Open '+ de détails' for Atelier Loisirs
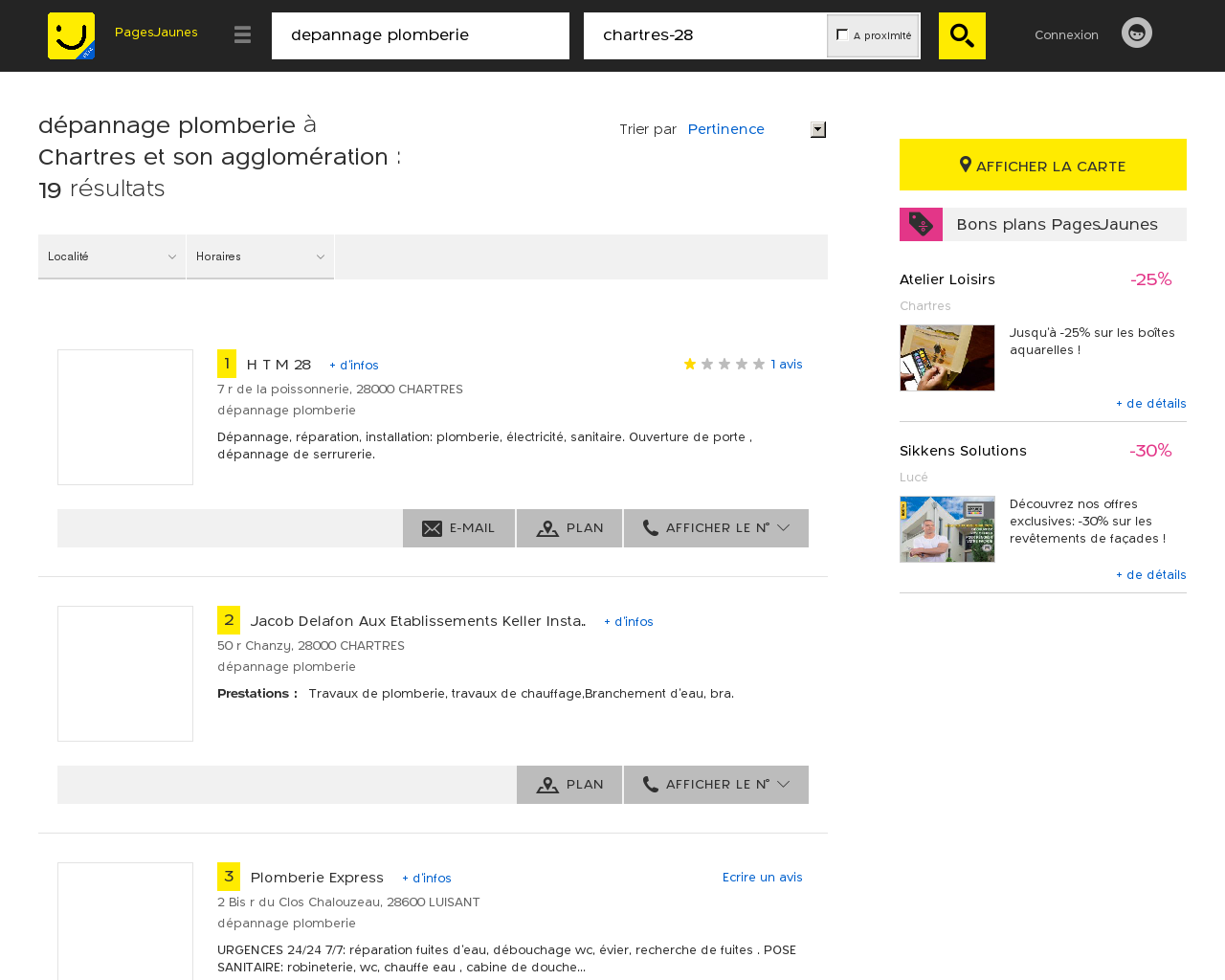The width and height of the screenshot is (1225, 980). point(1151,404)
